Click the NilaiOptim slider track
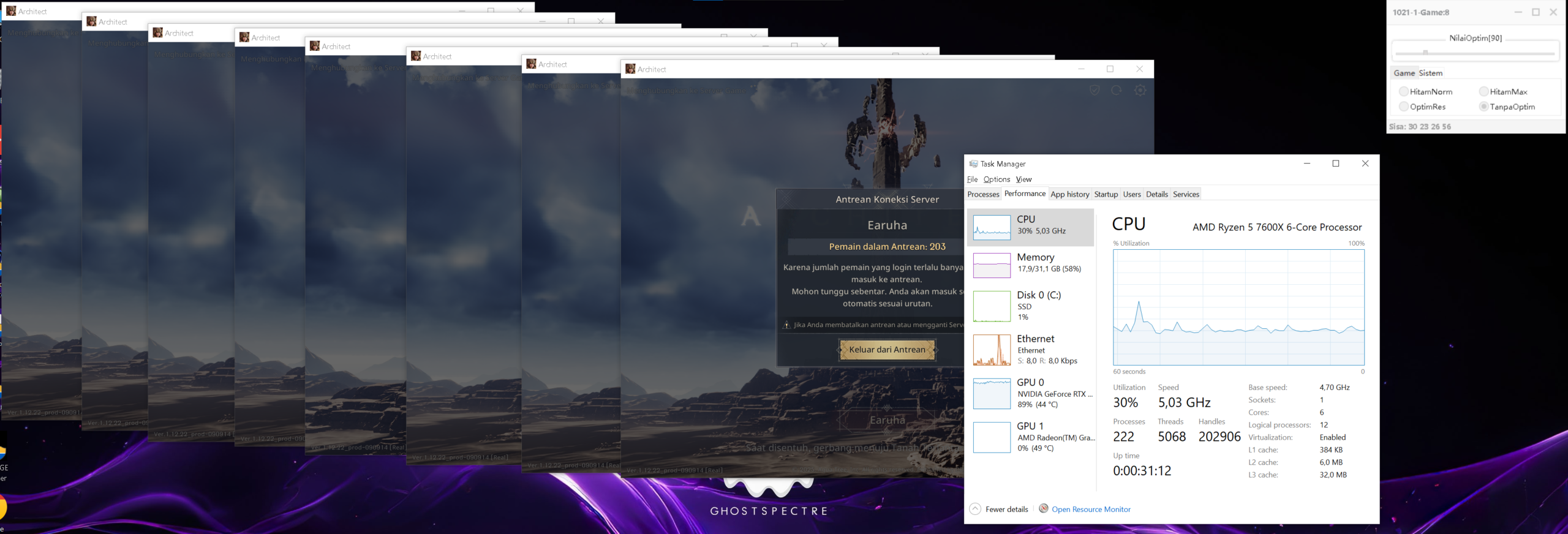Screen dimensions: 1568x534 1475,53
